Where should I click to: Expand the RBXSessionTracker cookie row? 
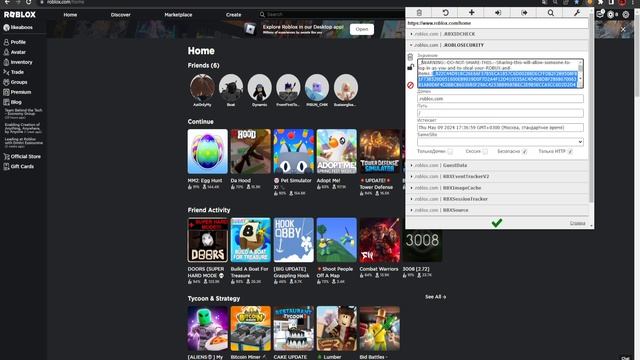(498, 199)
